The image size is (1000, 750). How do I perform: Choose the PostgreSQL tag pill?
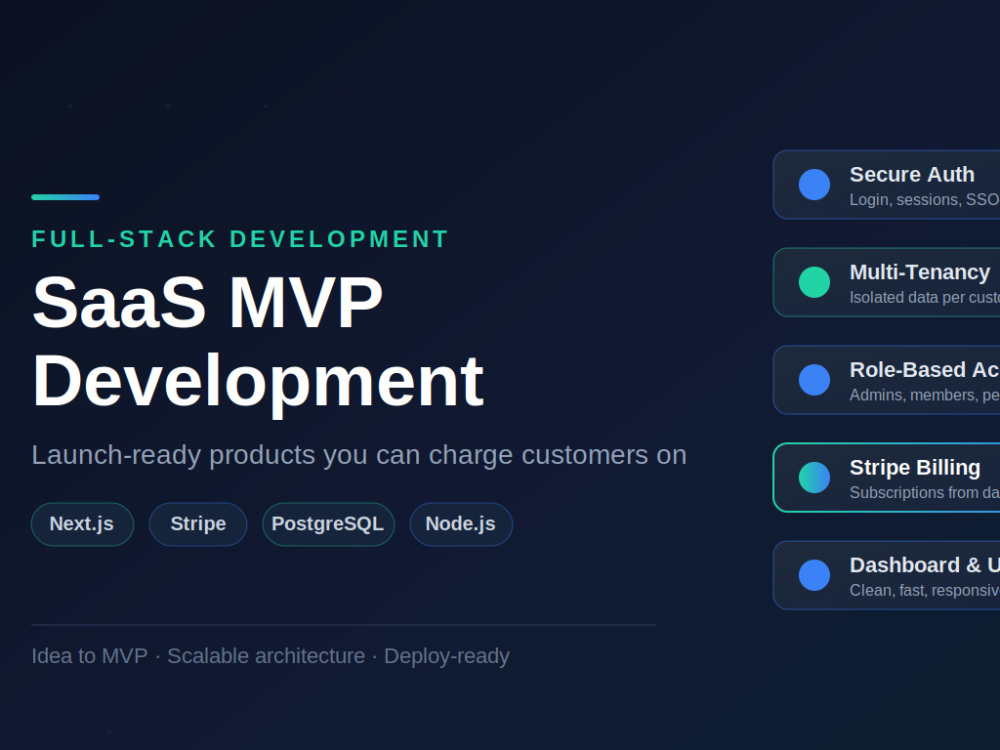[x=328, y=524]
